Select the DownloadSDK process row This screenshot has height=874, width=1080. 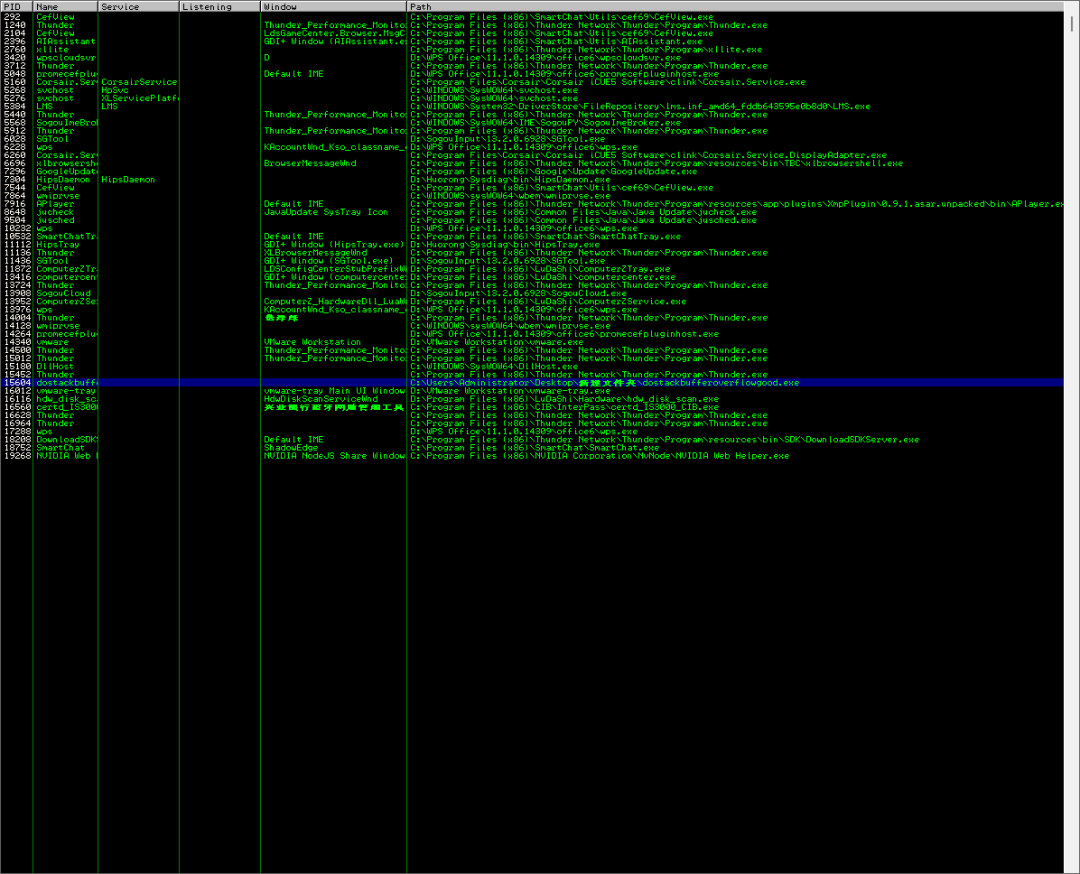point(532,440)
